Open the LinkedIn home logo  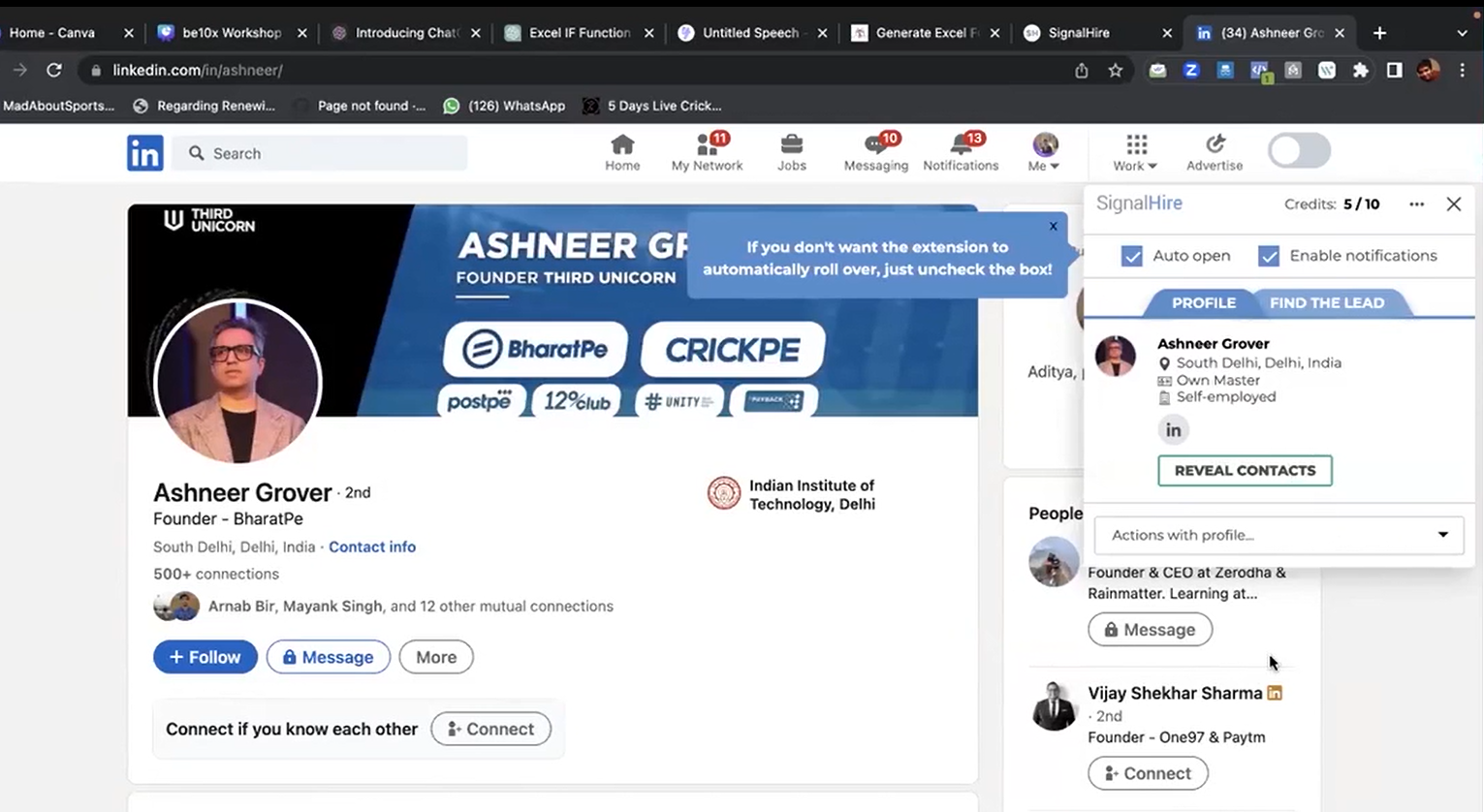tap(144, 153)
